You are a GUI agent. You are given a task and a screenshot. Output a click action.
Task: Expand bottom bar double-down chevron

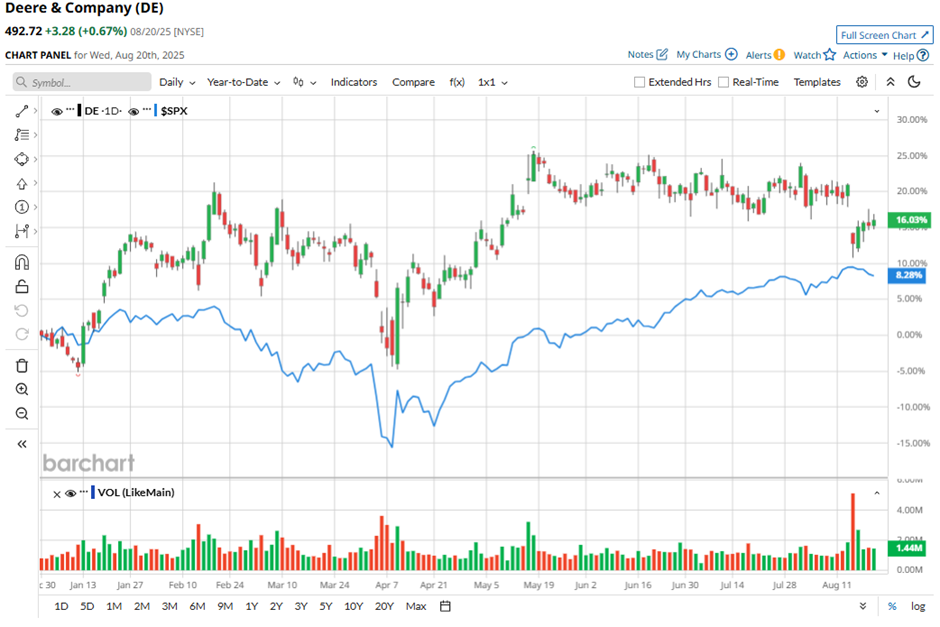coord(863,606)
